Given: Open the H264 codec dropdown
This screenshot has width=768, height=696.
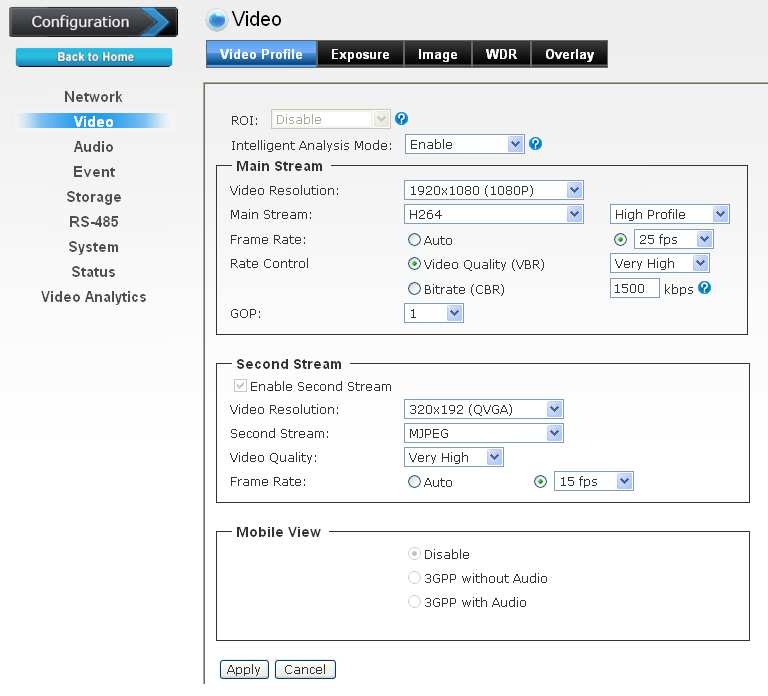Looking at the screenshot, I should tap(494, 214).
